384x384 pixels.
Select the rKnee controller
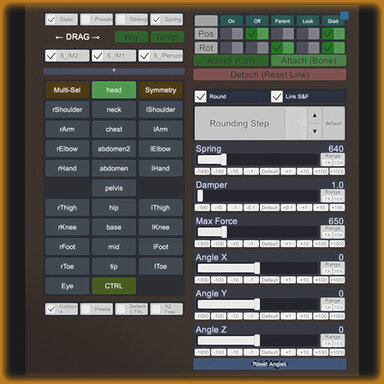pyautogui.click(x=67, y=227)
